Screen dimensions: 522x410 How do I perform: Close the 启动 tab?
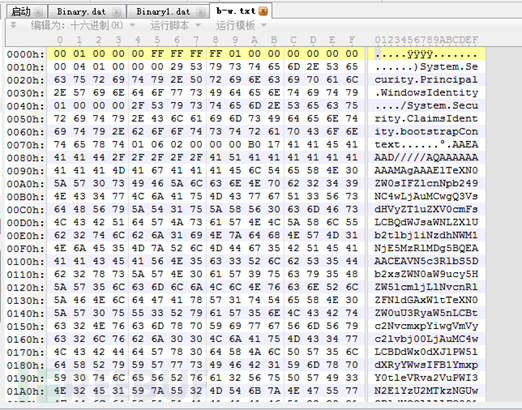click(39, 12)
